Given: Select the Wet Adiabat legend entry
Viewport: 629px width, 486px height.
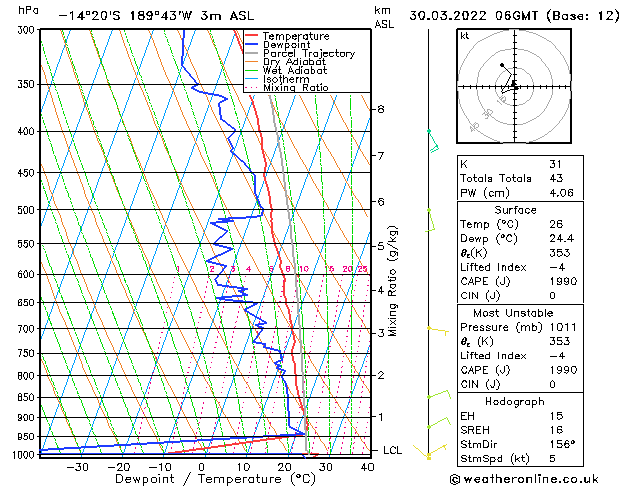Looking at the screenshot, I should (x=297, y=70).
